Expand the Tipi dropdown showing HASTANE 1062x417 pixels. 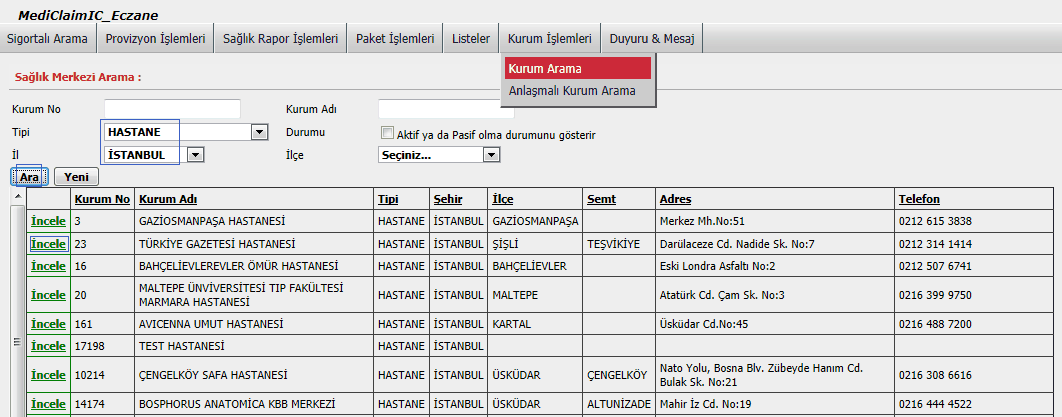point(260,132)
